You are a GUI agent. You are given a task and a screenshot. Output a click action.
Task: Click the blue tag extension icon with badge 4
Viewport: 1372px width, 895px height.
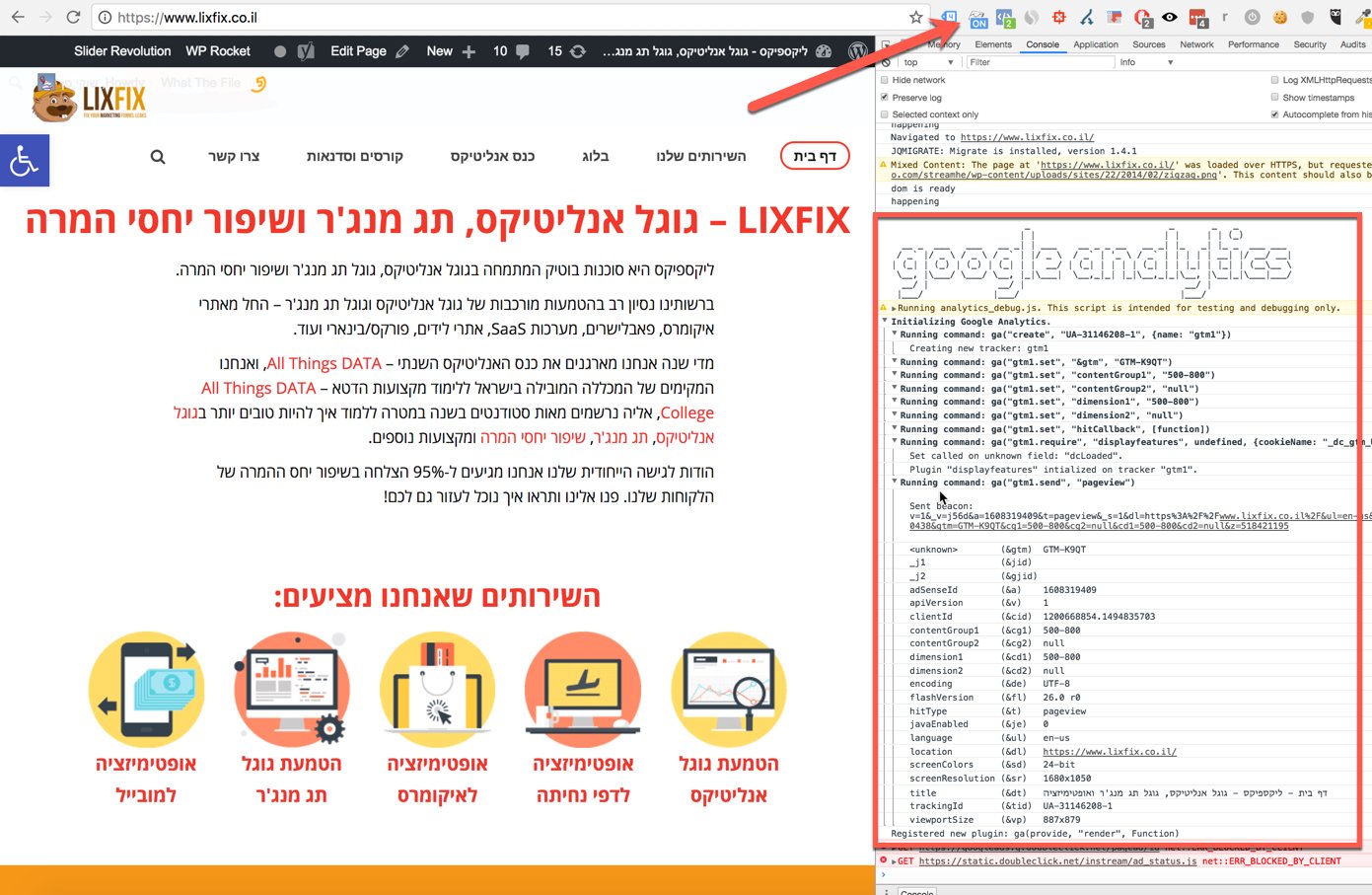click(x=949, y=18)
